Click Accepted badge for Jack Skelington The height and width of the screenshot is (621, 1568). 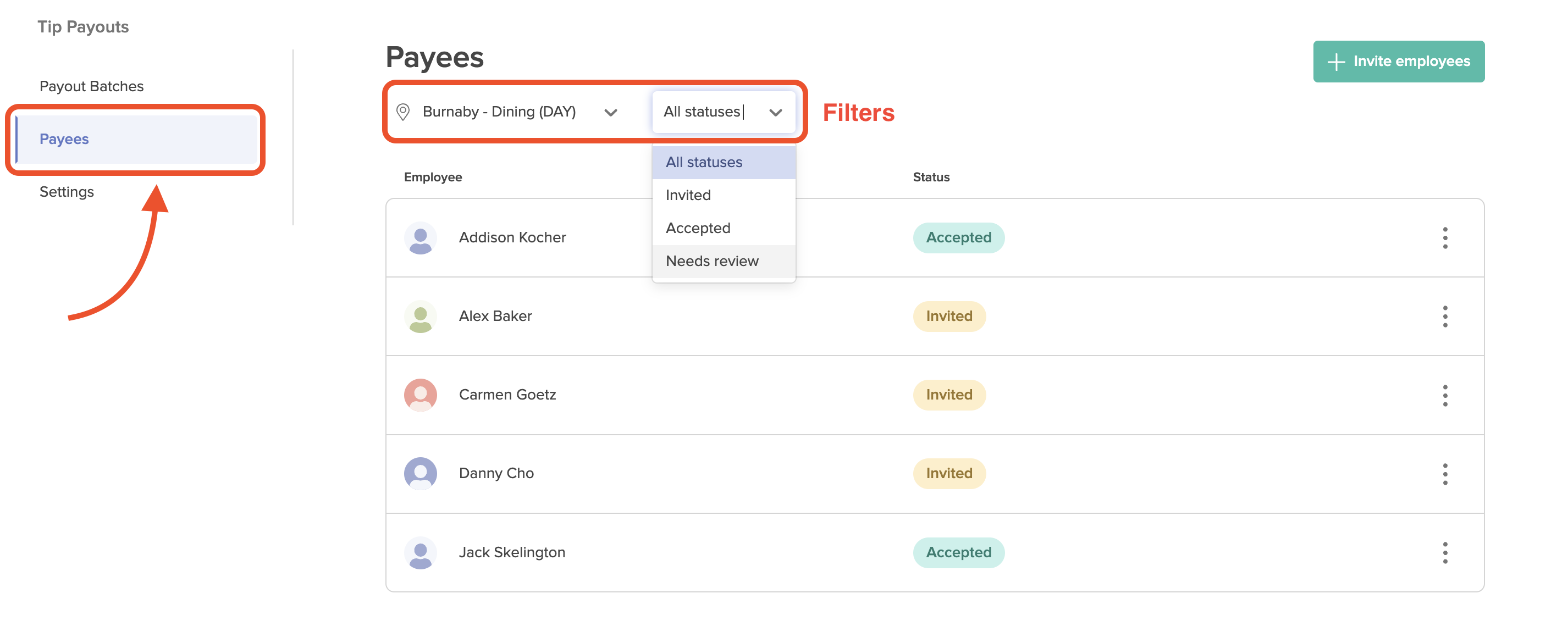tap(958, 552)
